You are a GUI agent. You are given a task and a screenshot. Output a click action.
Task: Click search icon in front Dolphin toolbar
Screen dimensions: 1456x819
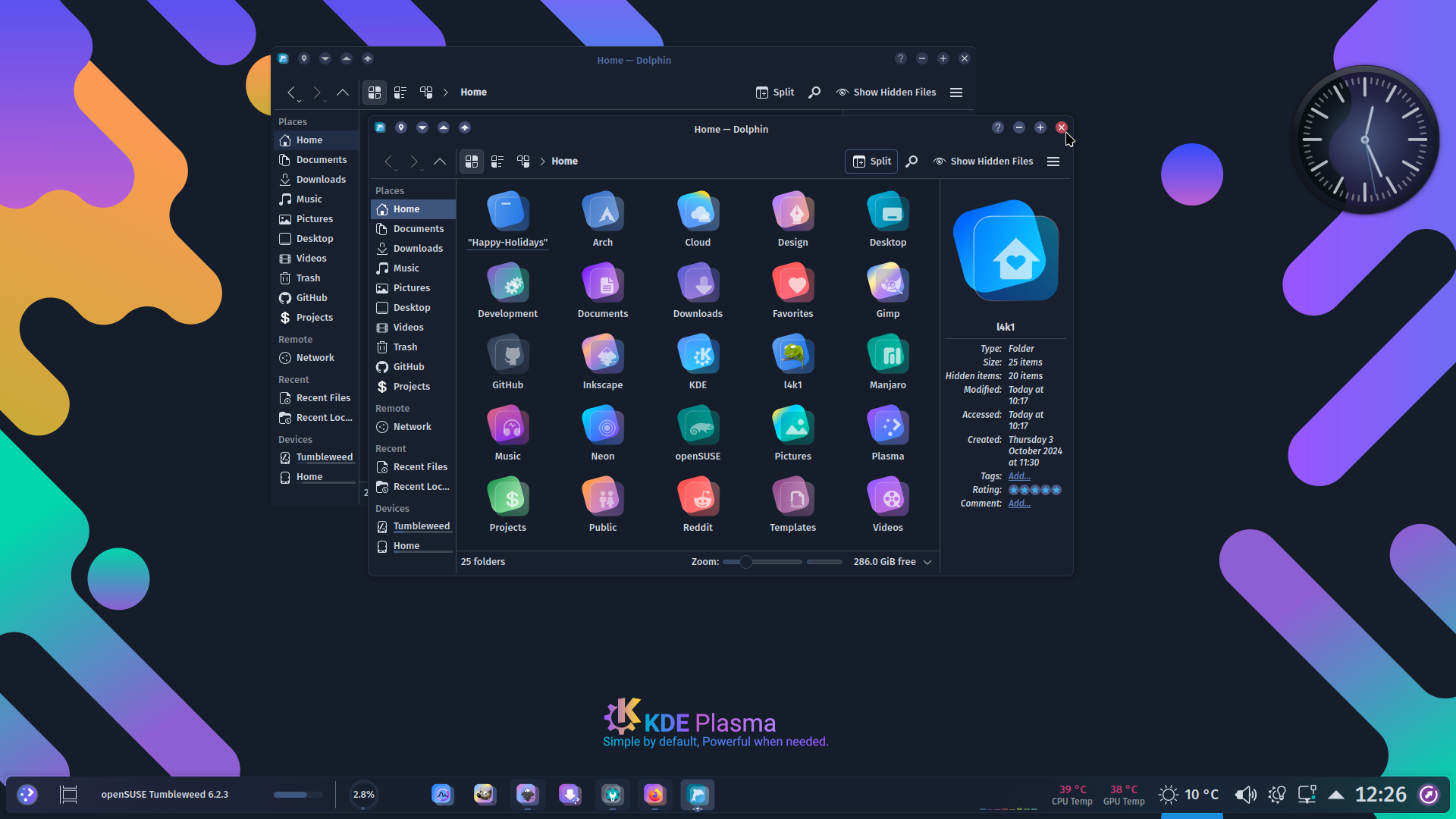pos(912,162)
